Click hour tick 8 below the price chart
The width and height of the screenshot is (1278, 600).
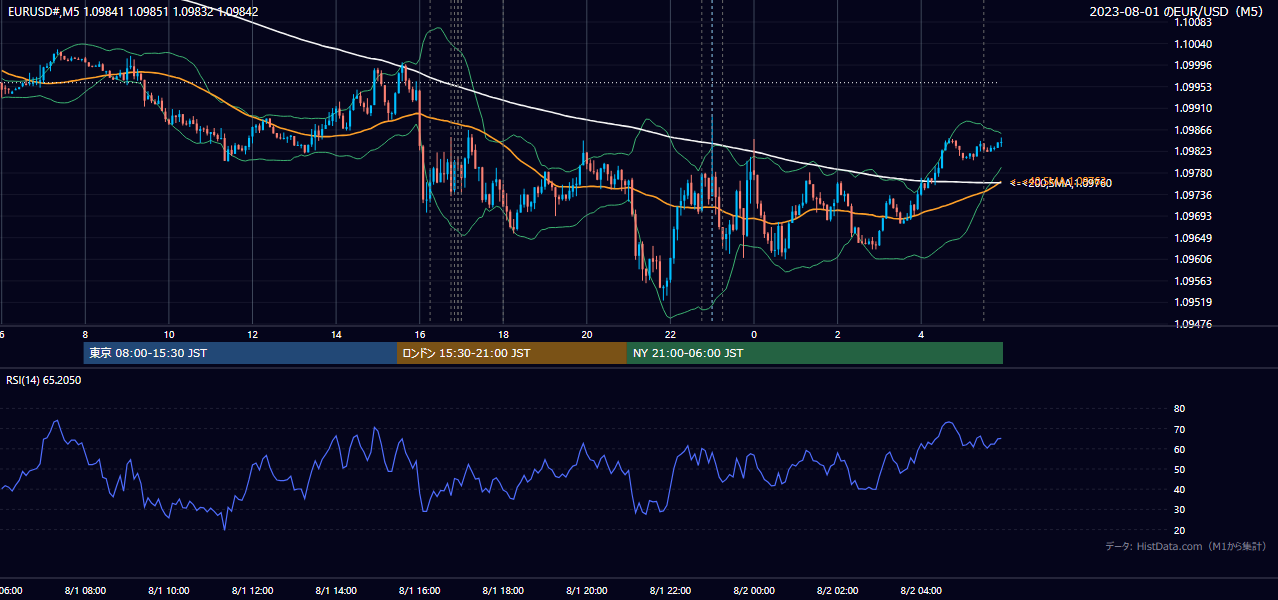coord(85,335)
